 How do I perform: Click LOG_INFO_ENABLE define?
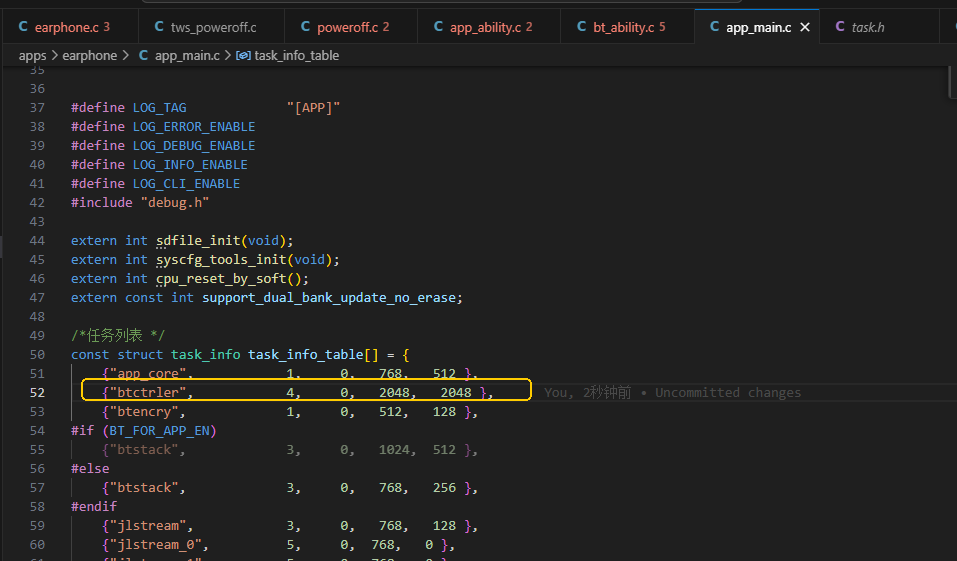(x=190, y=164)
